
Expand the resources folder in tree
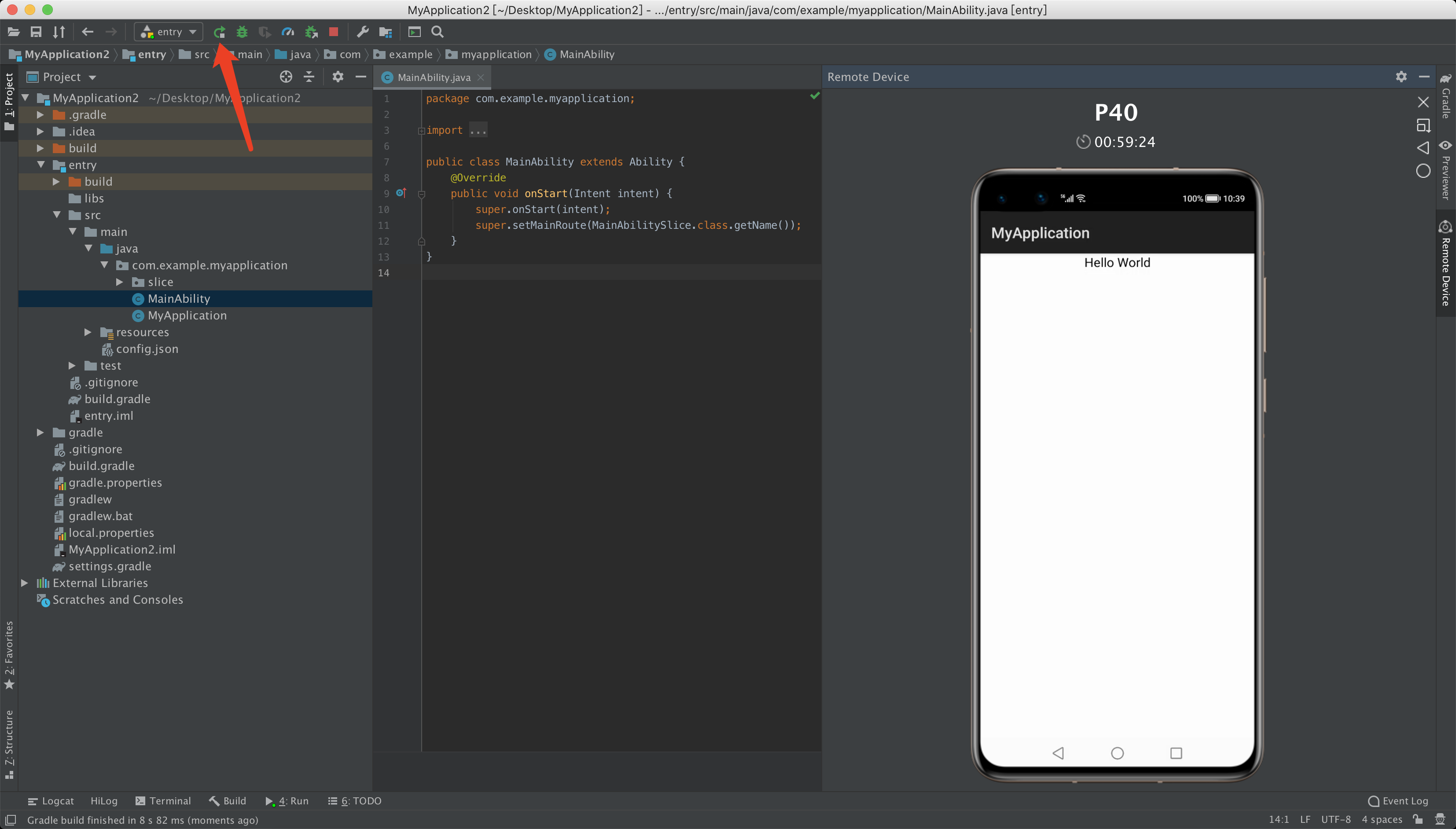[x=88, y=332]
